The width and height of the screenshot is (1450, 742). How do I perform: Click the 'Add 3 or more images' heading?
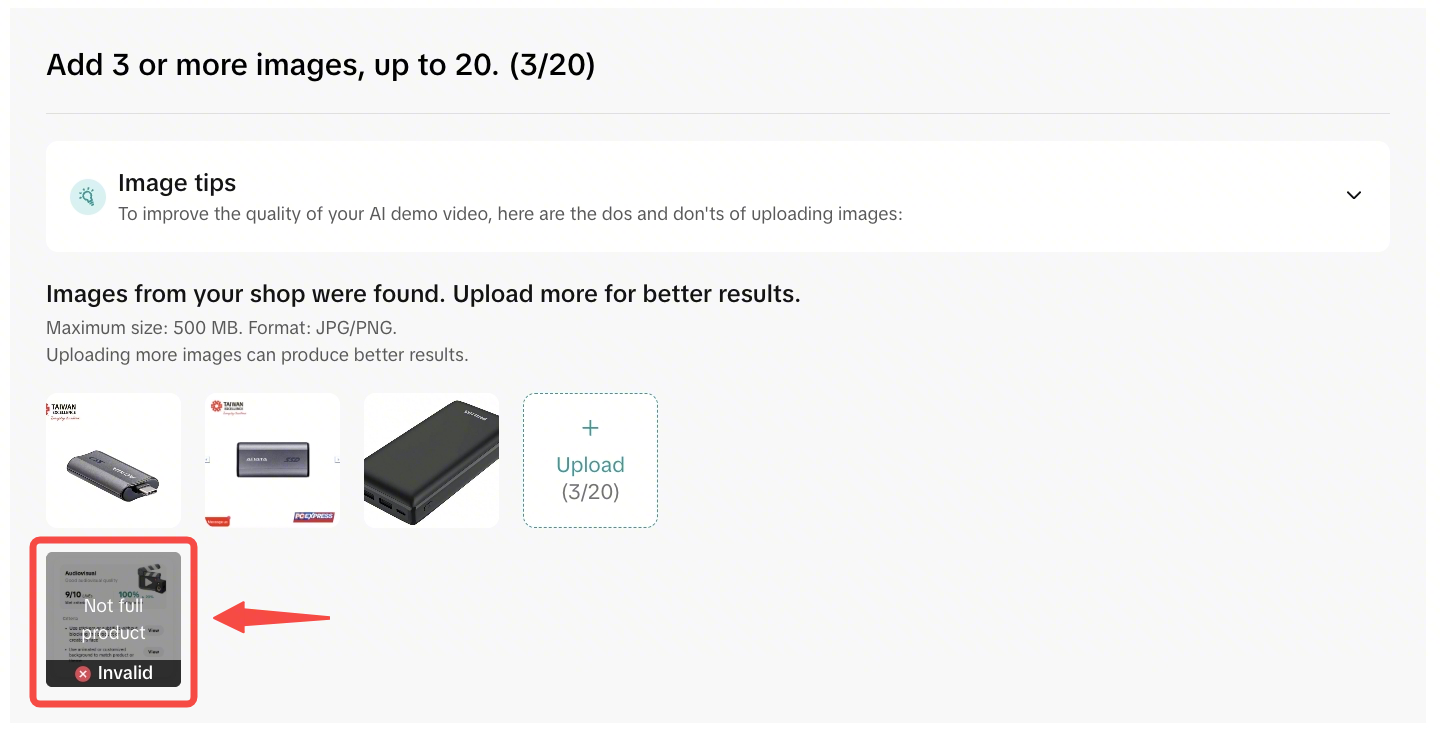(x=320, y=66)
